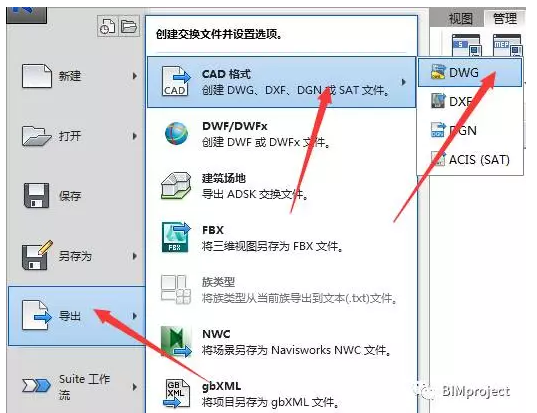Select the 建筑场地 export option
The width and height of the screenshot is (537, 413).
click(x=224, y=178)
